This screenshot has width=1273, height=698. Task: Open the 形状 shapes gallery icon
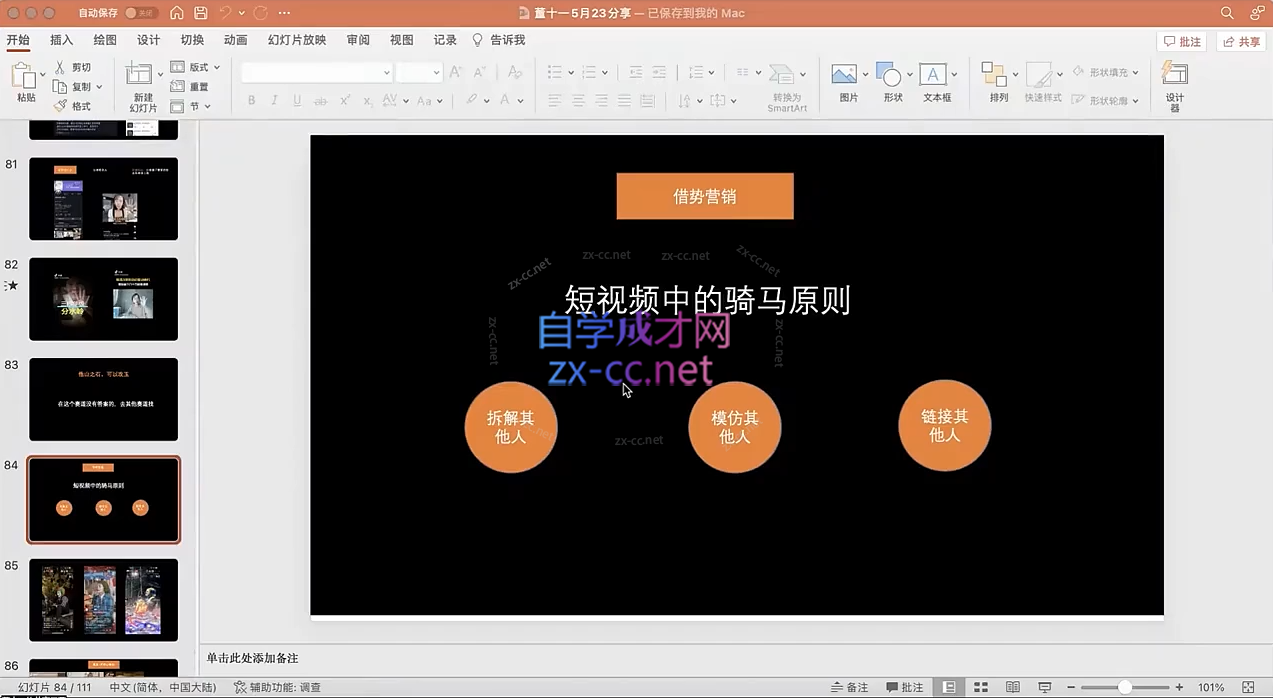(889, 75)
